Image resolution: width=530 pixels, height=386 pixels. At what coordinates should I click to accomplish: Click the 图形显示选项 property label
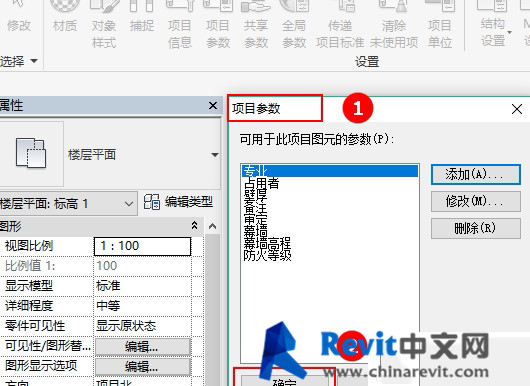(x=41, y=366)
